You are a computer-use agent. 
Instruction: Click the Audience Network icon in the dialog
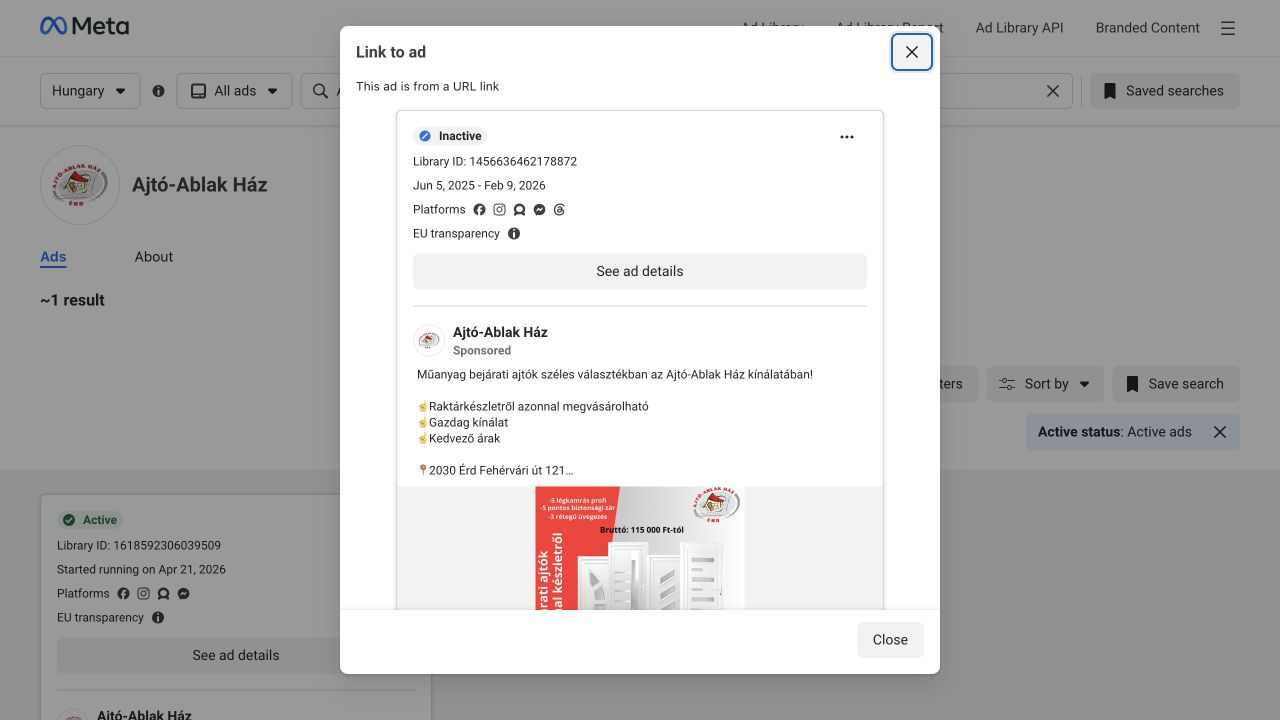(x=519, y=210)
